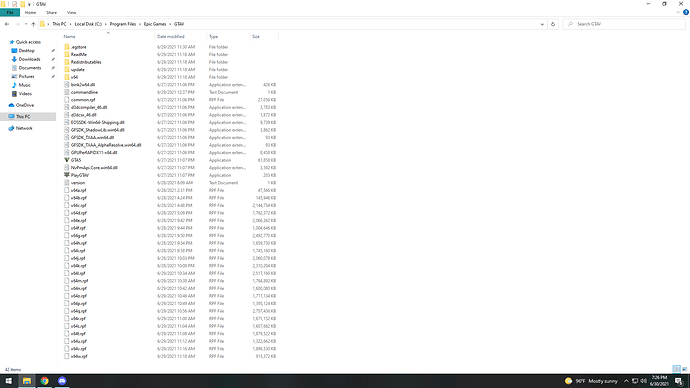Go up one folder level
690x388 pixels.
pos(33,24)
